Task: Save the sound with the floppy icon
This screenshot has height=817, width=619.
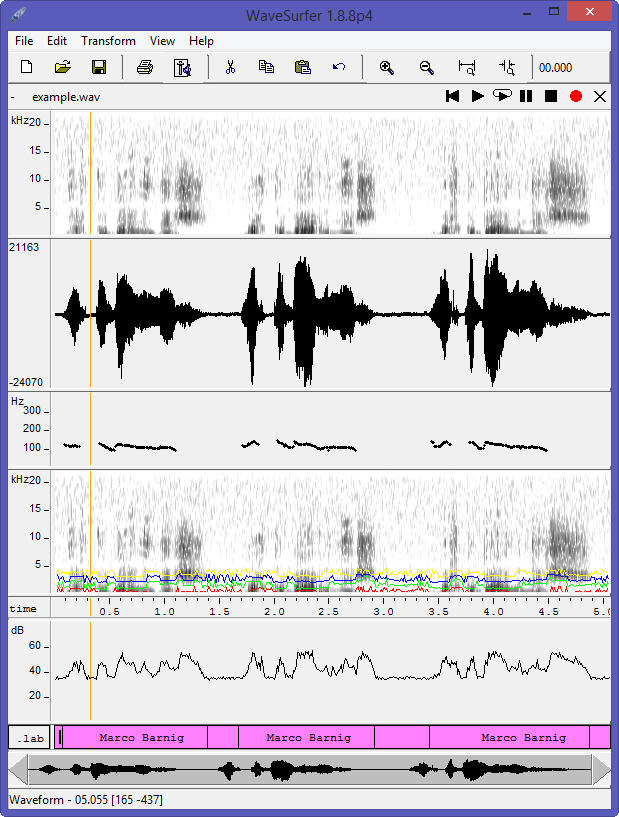Action: coord(99,67)
